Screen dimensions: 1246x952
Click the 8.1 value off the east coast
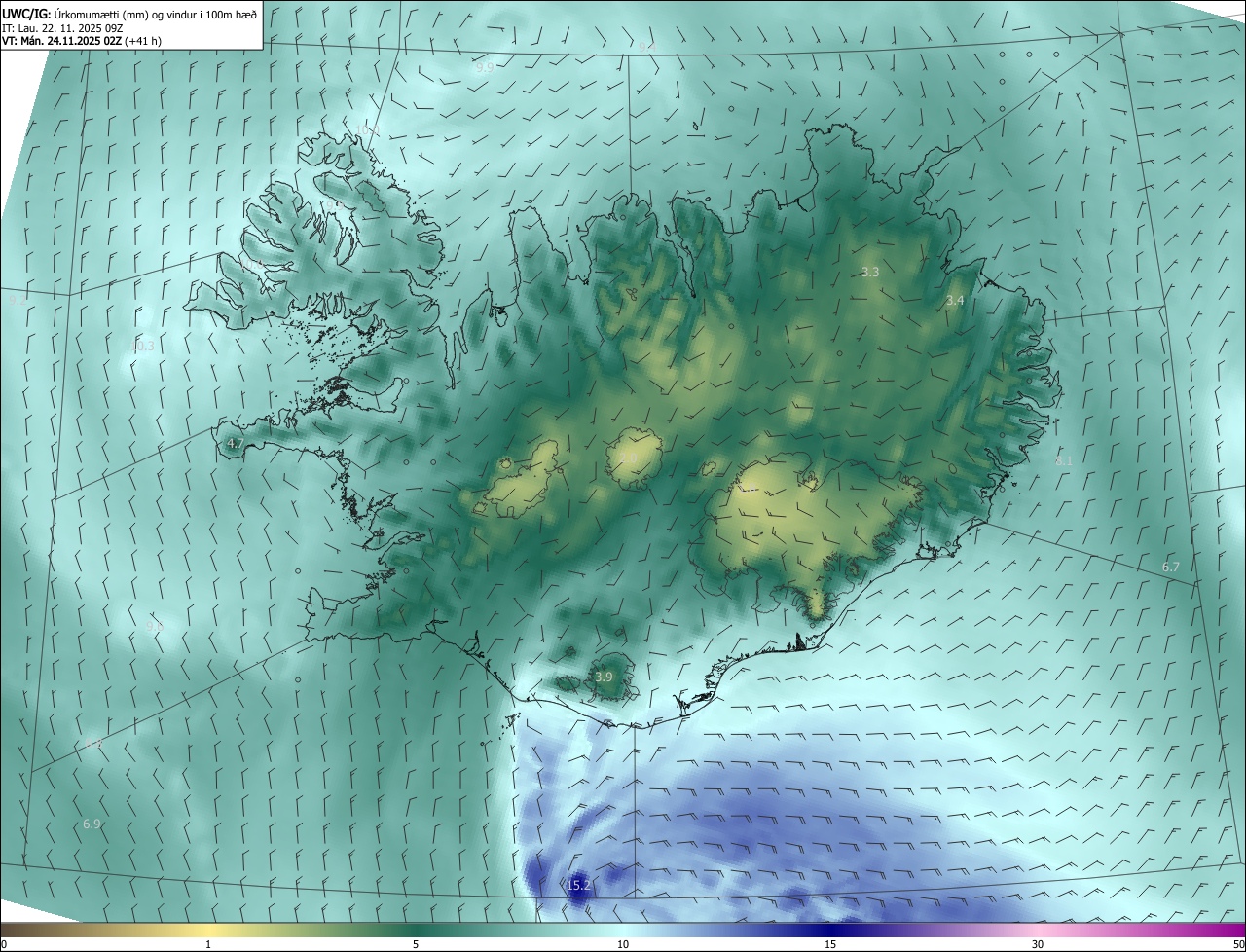coord(1064,460)
